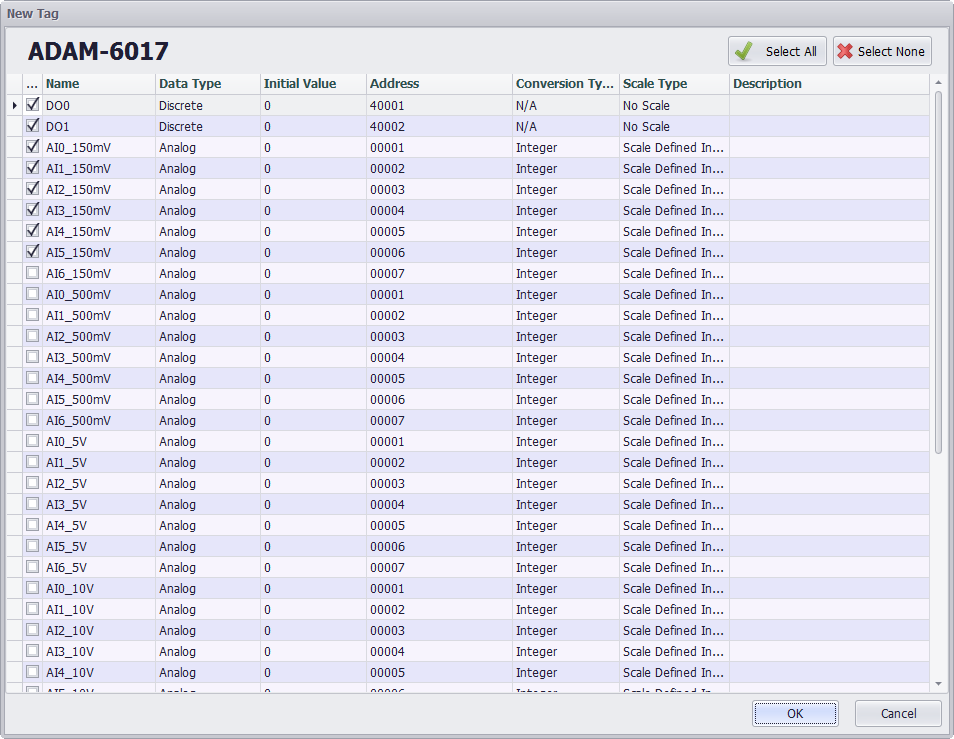Screen dimensions: 954x739
Task: Uncheck the DO1 tag checkbox
Action: (33, 126)
